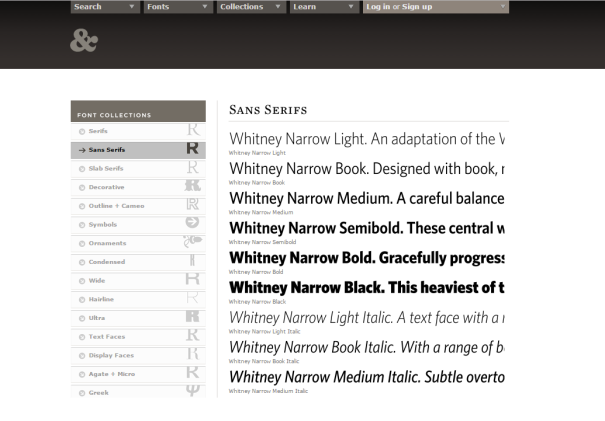The width and height of the screenshot is (605, 421).
Task: Open the Log in or Sign up dropdown
Action: [x=436, y=7]
